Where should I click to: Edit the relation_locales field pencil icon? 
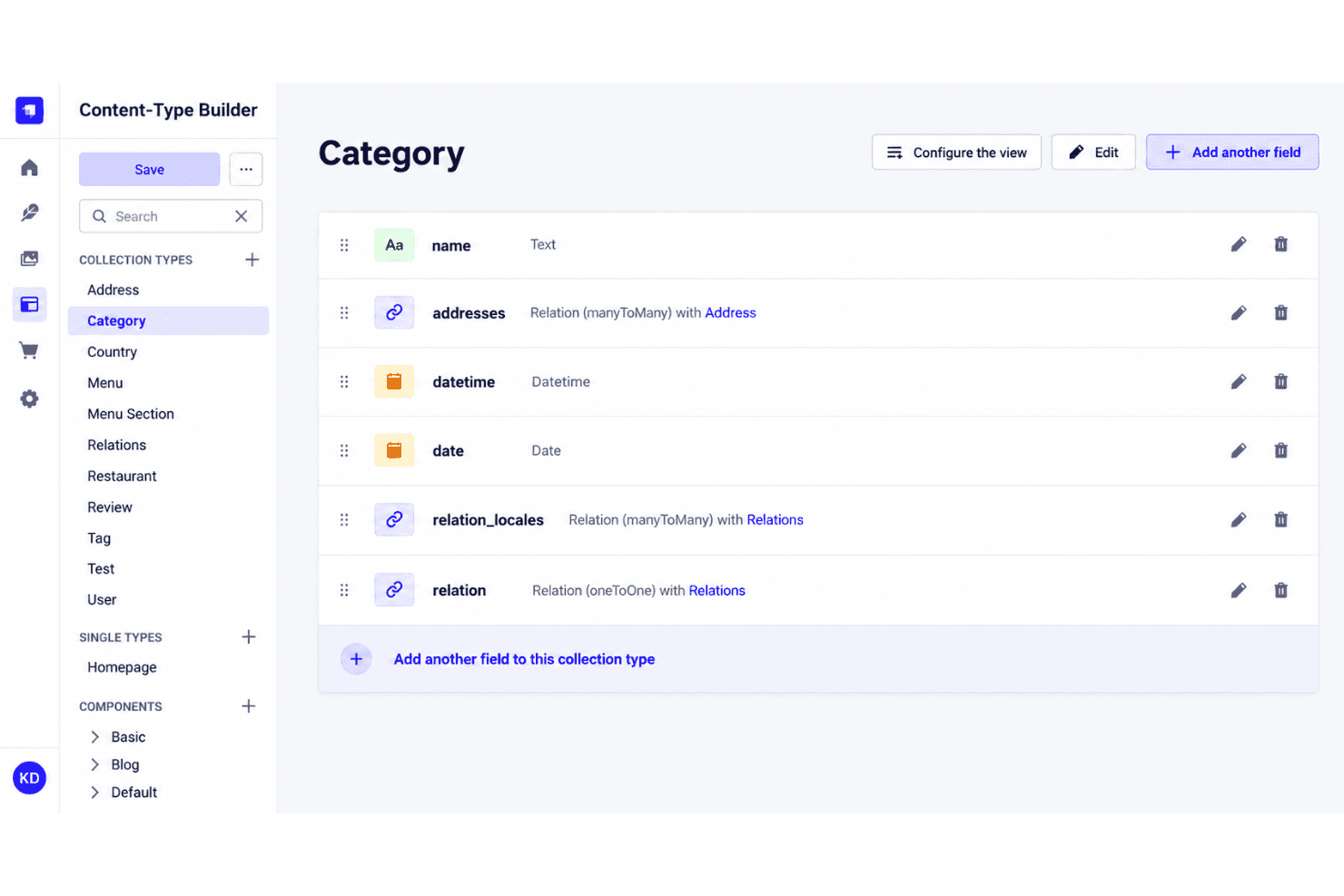[1239, 520]
